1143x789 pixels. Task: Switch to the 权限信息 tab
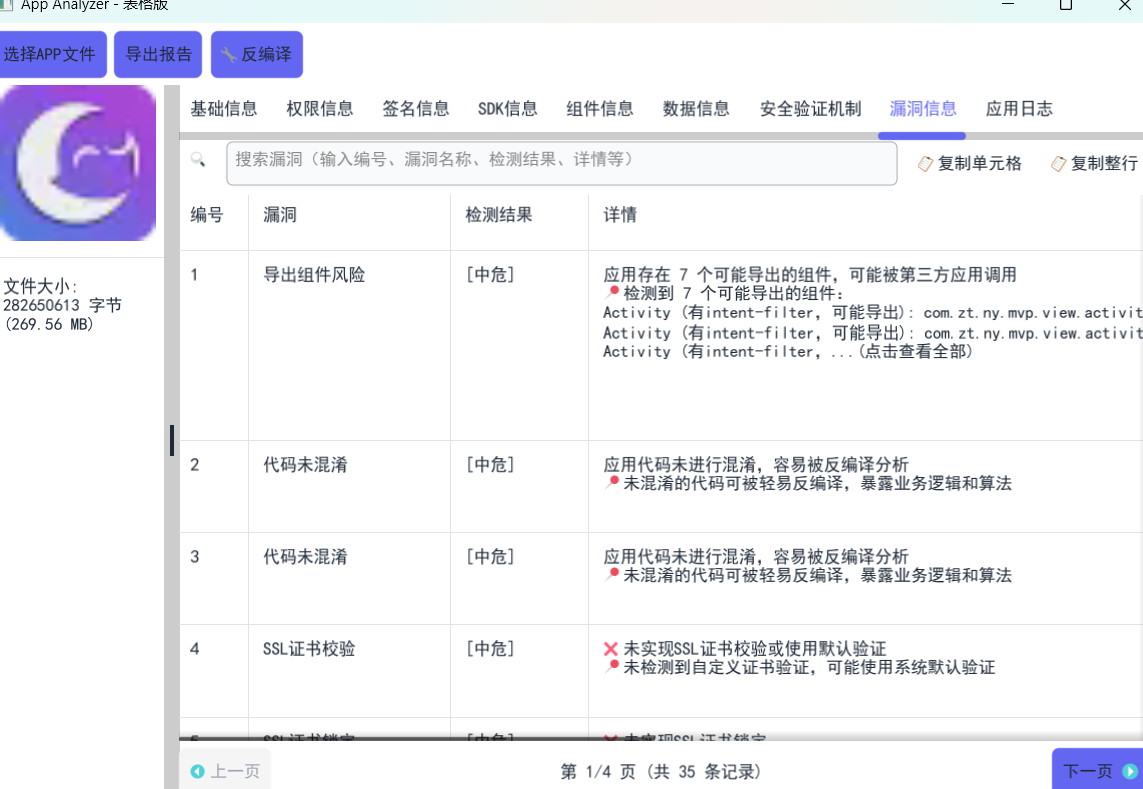coord(319,109)
